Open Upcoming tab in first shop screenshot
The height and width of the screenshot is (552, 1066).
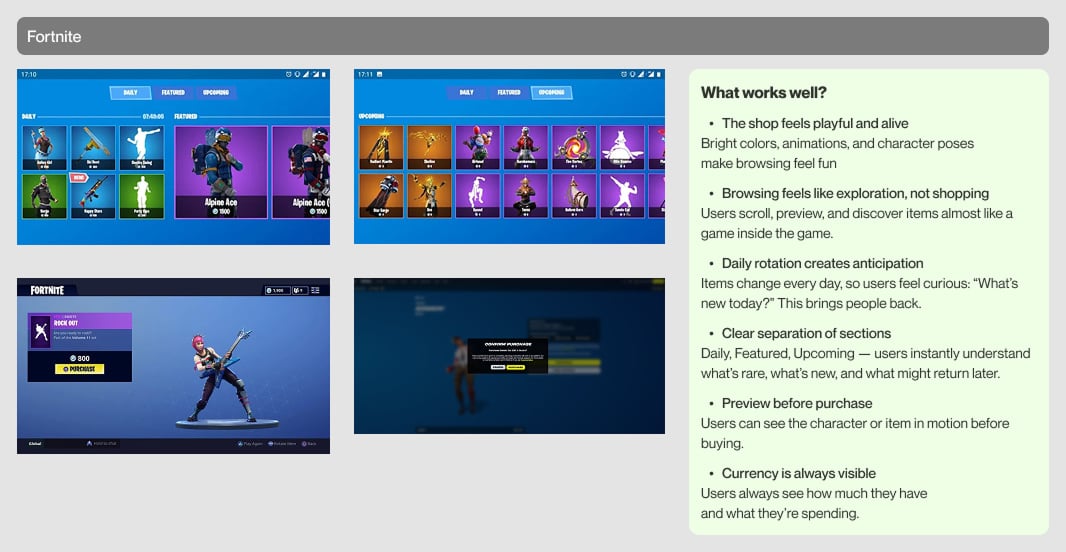click(x=216, y=92)
